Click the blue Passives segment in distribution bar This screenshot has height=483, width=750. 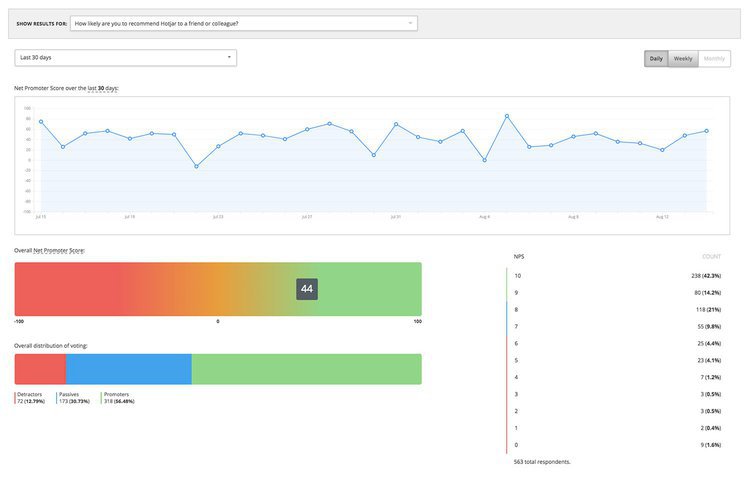tap(128, 369)
